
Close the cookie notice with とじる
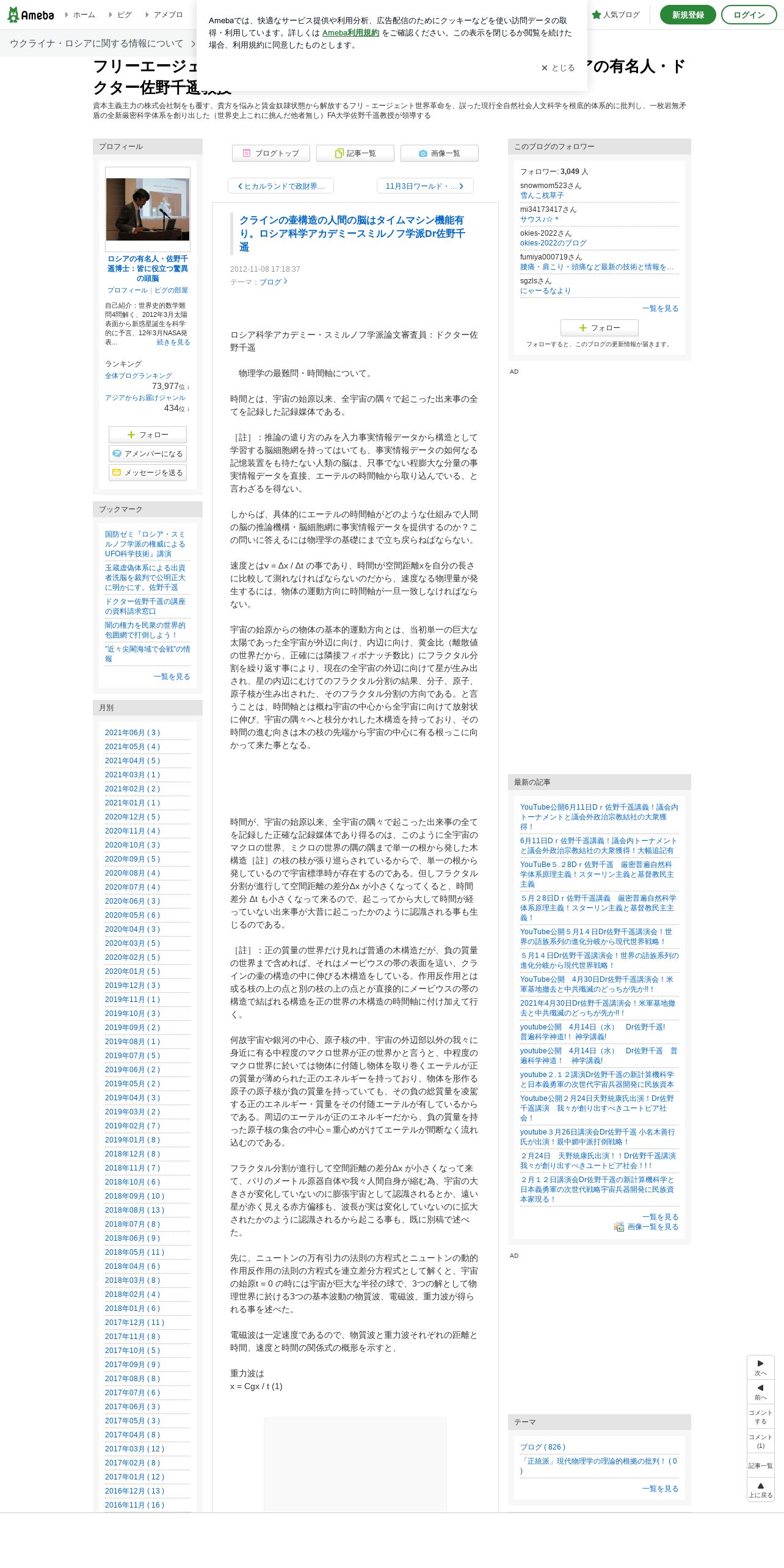(558, 68)
